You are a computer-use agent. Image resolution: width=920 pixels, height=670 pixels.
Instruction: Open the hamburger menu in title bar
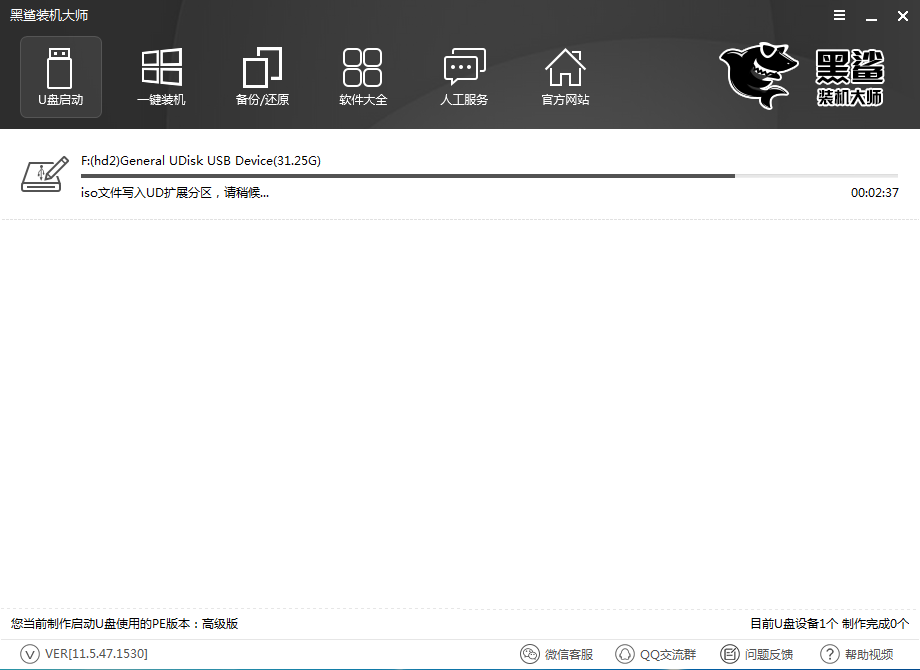tap(837, 15)
